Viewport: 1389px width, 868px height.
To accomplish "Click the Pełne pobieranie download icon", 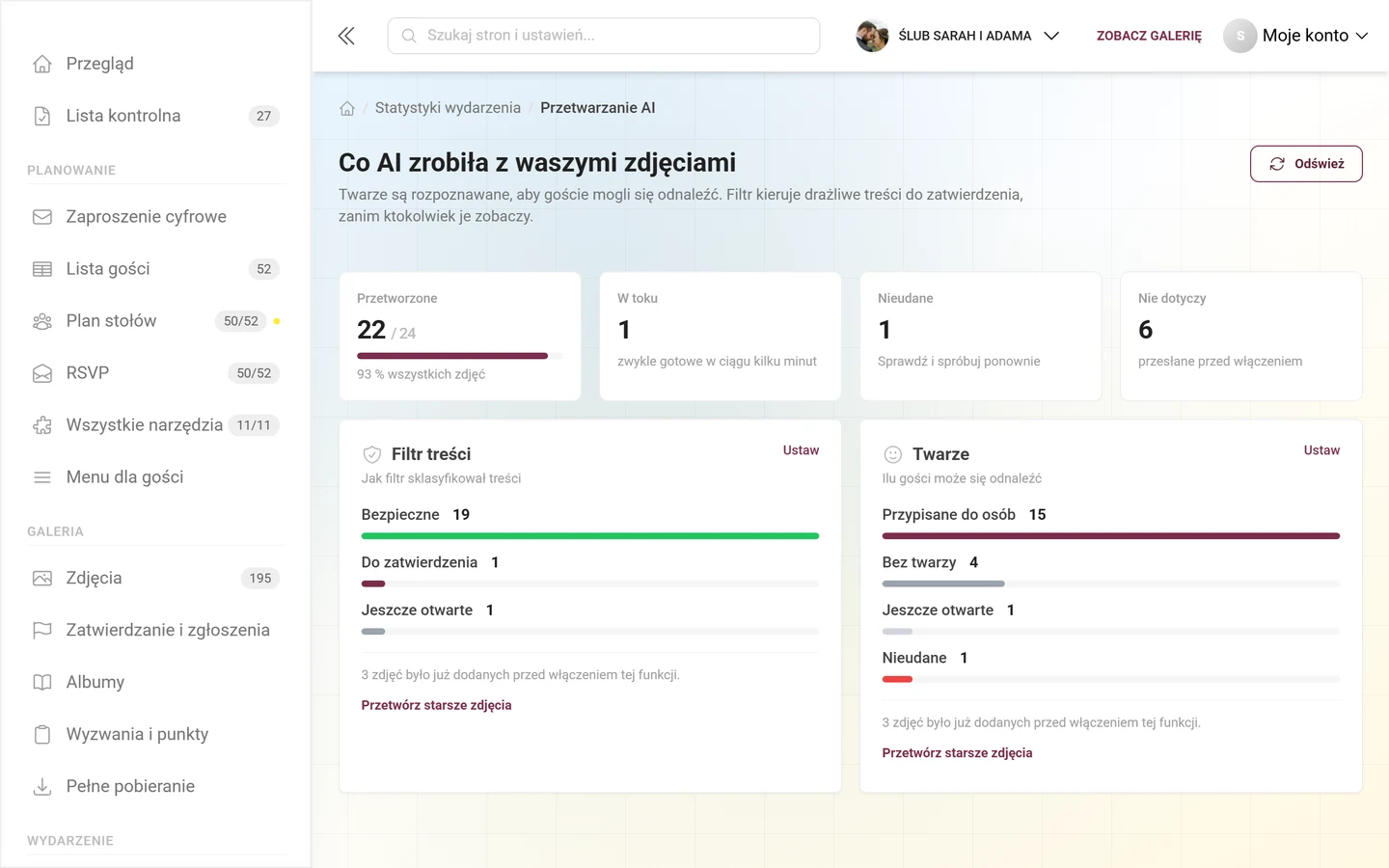I will pos(42,787).
